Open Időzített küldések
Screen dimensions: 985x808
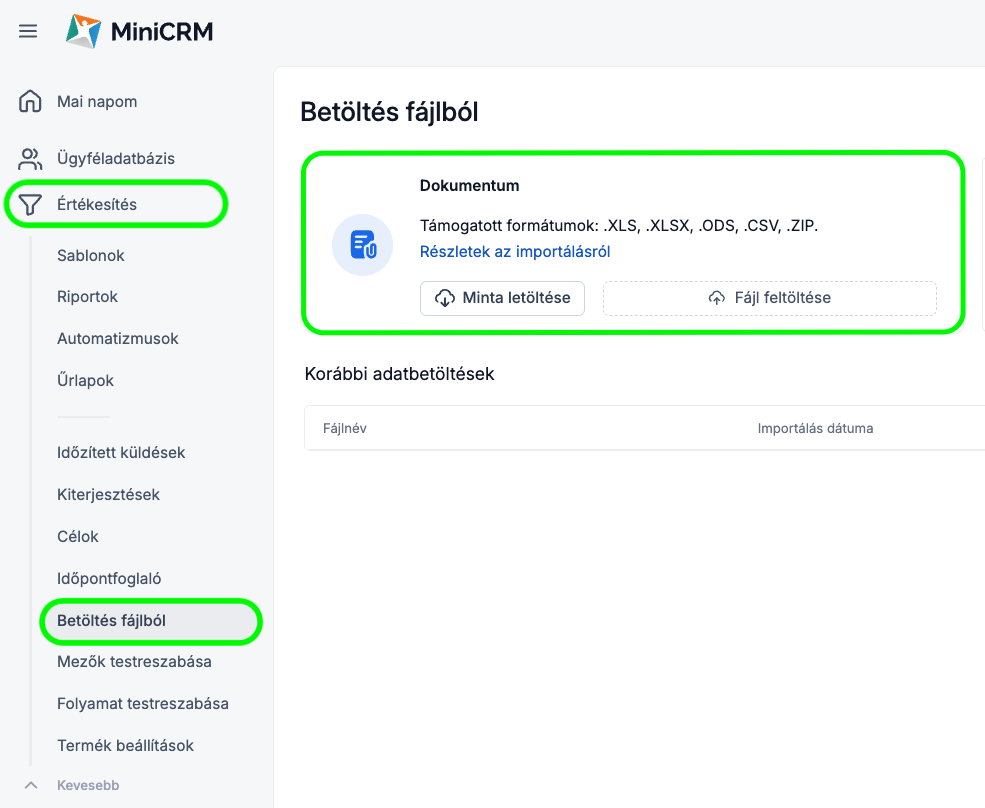[x=121, y=452]
